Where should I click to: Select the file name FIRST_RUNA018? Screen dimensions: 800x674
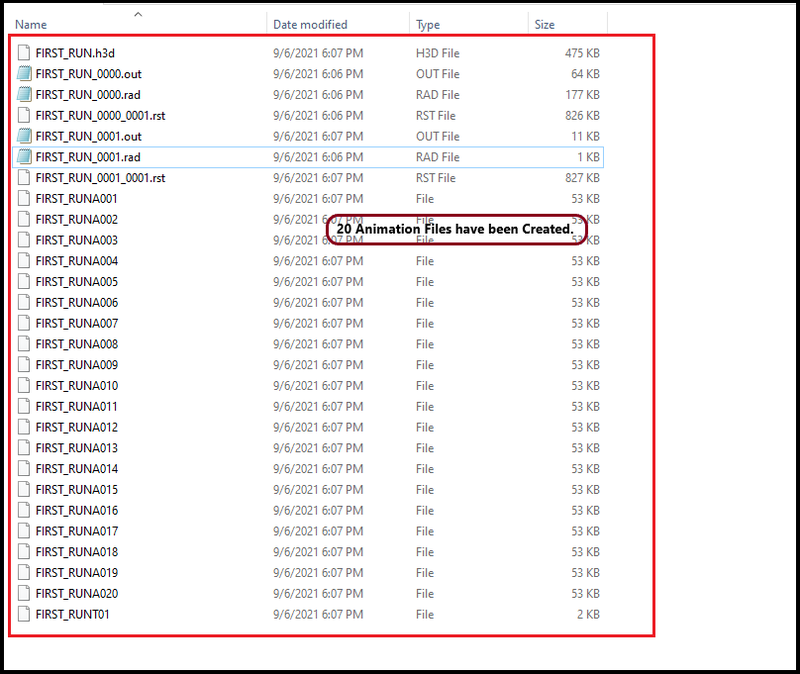[77, 552]
